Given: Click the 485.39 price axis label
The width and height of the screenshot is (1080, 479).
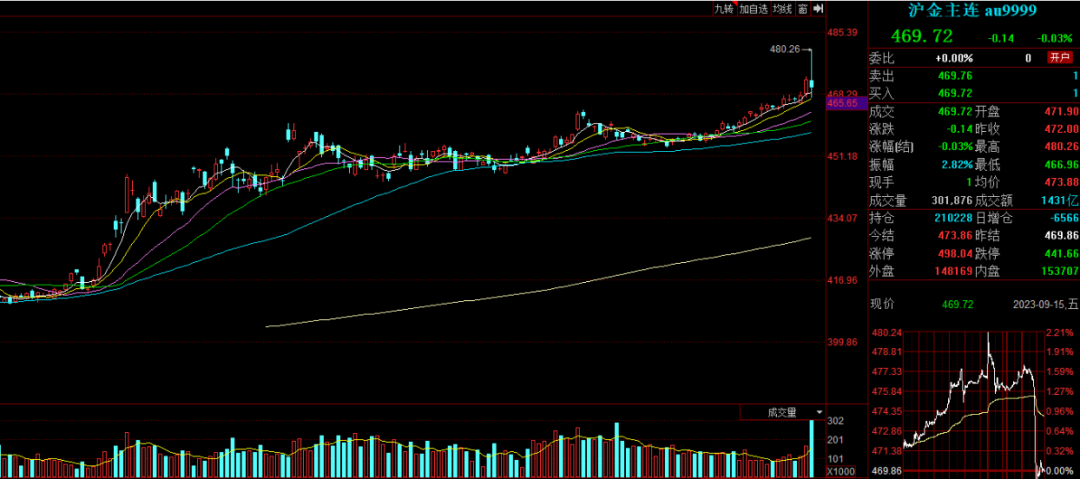Looking at the screenshot, I should click(x=842, y=32).
